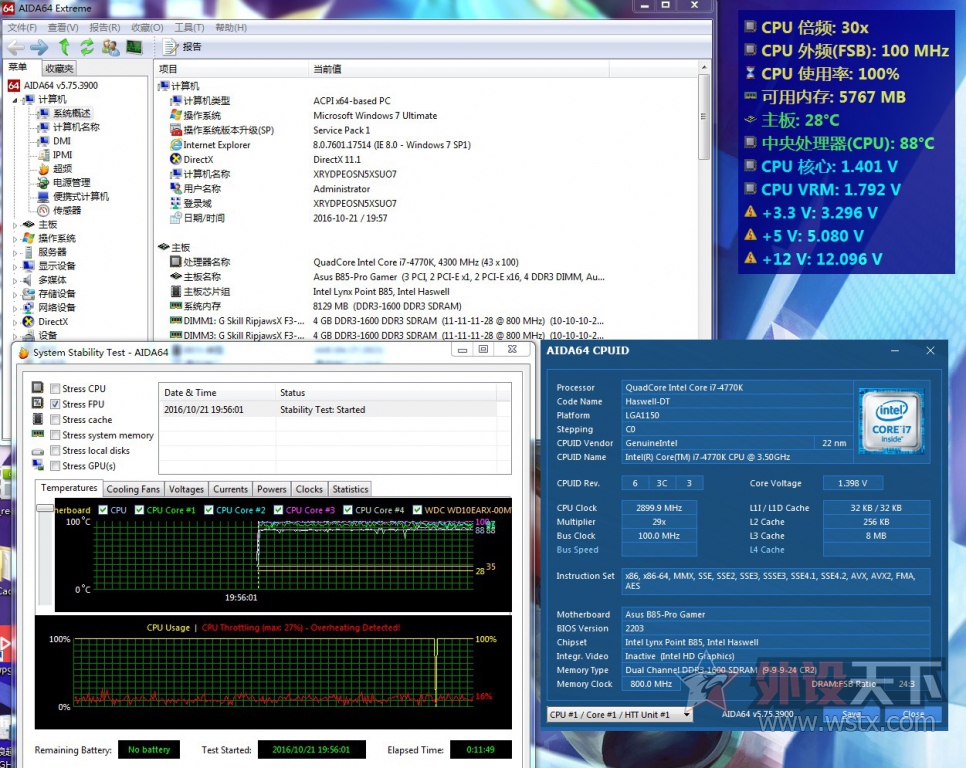966x768 pixels.
Task: Click the Intel Core i7 logo in CPUID
Action: [x=891, y=422]
